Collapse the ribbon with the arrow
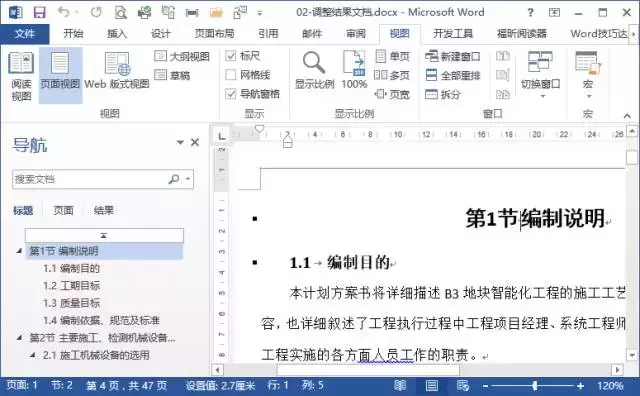 pos(627,116)
